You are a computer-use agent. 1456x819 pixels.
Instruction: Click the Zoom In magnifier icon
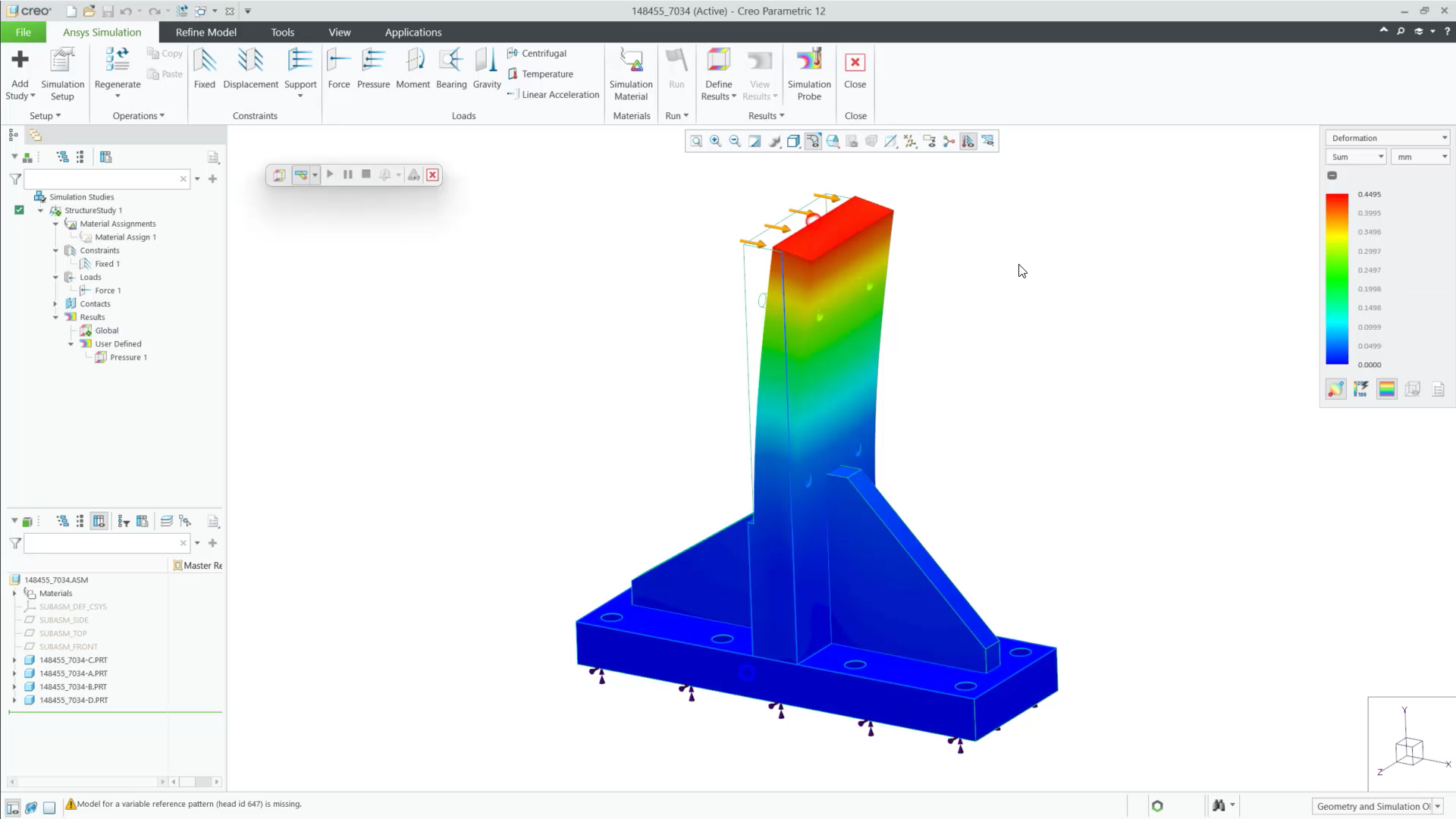pyautogui.click(x=715, y=141)
